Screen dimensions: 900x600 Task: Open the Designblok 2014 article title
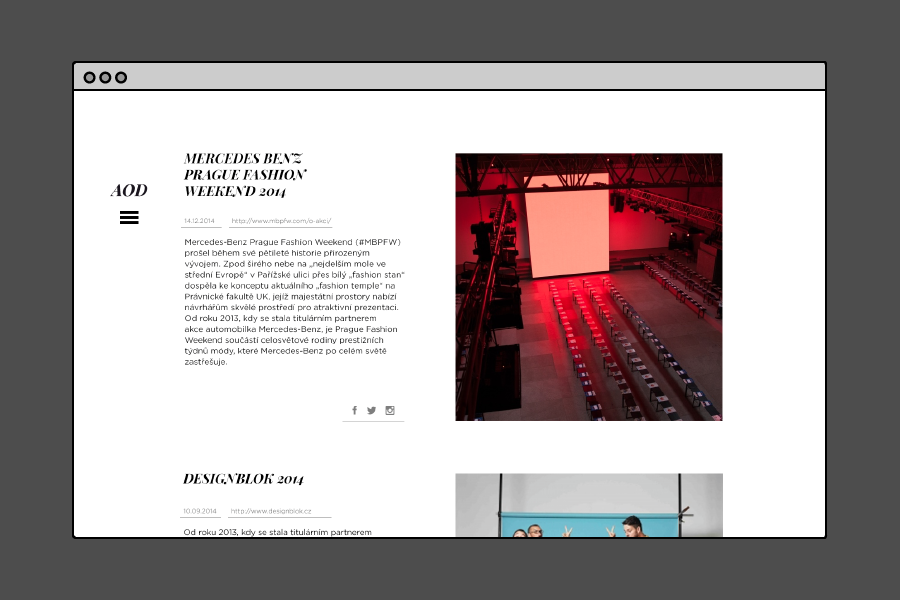pos(243,479)
